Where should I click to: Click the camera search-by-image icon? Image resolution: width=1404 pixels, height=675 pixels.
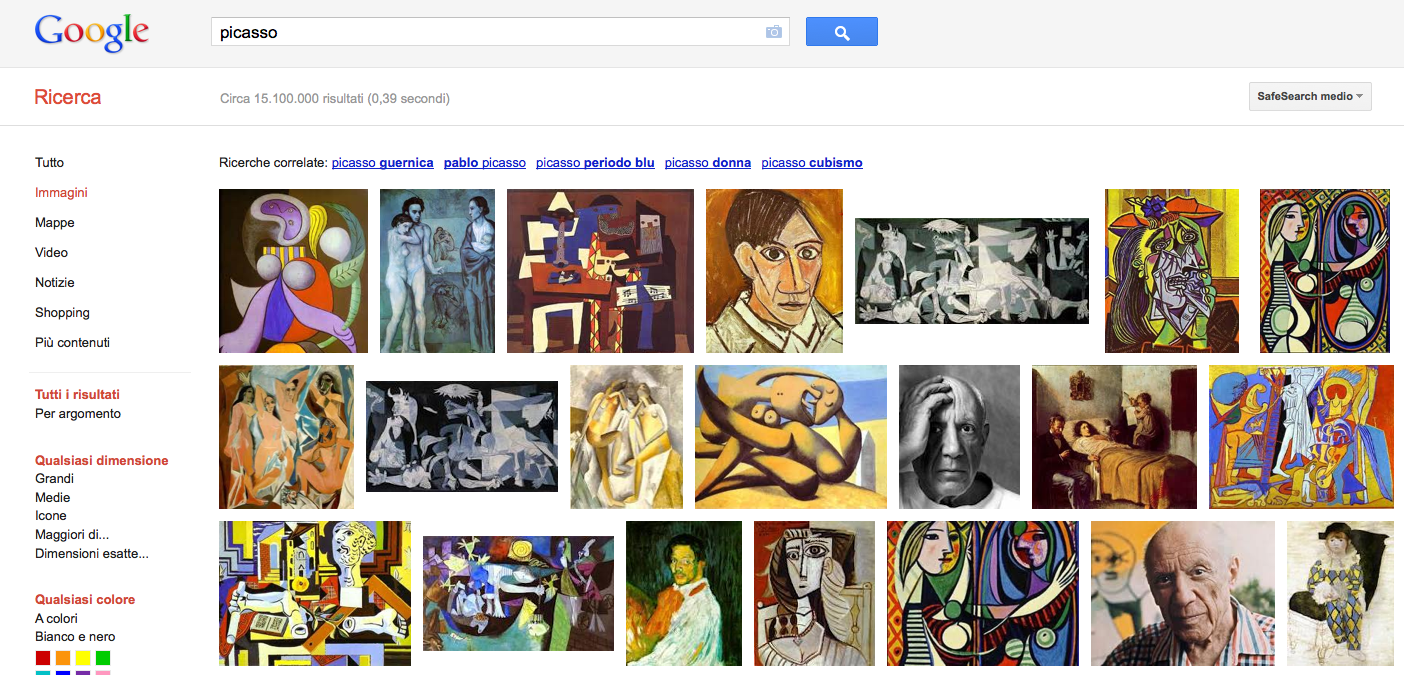(x=773, y=32)
